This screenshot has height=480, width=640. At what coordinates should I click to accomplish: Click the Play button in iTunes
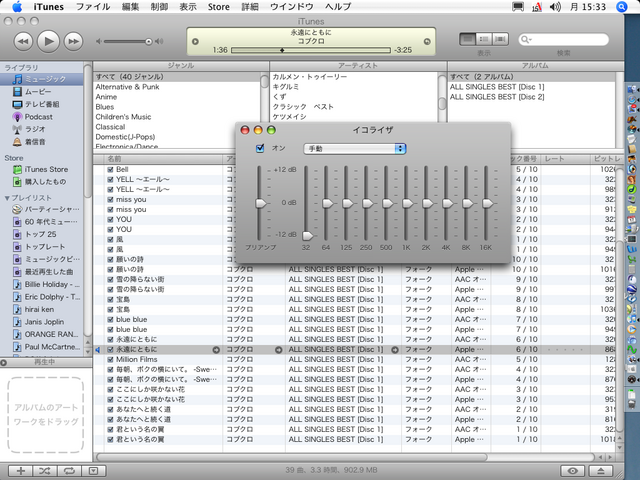[49, 41]
